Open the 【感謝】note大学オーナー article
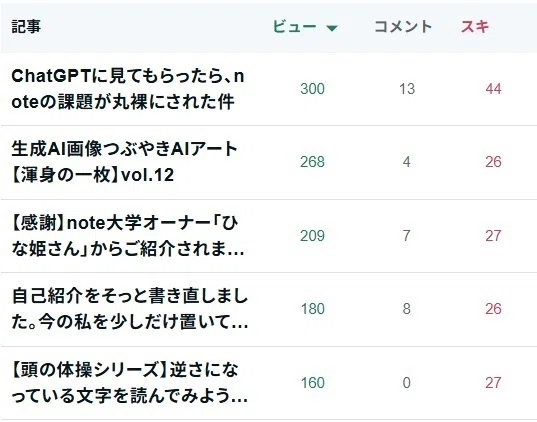537x422 pixels. [x=128, y=236]
